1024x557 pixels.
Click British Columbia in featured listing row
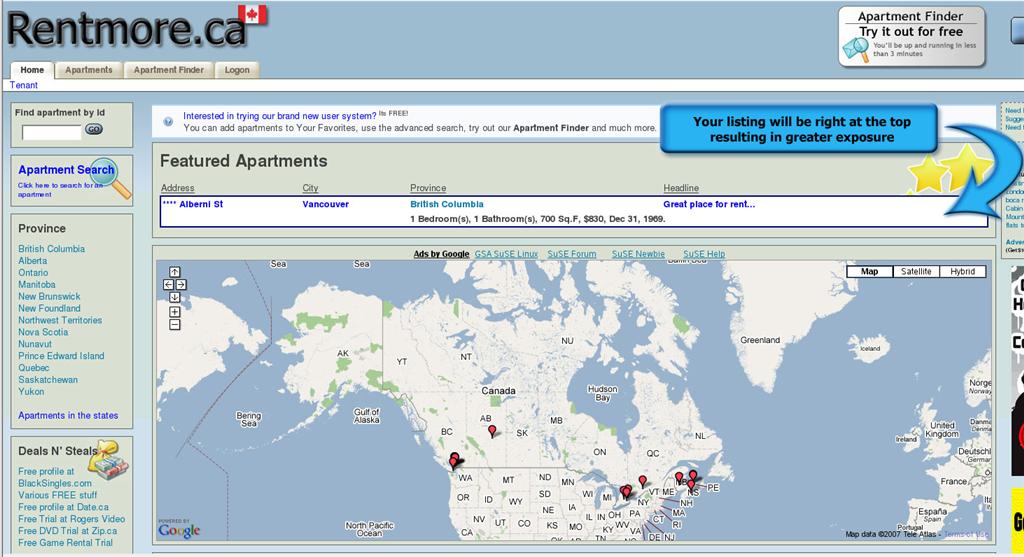[x=447, y=204]
